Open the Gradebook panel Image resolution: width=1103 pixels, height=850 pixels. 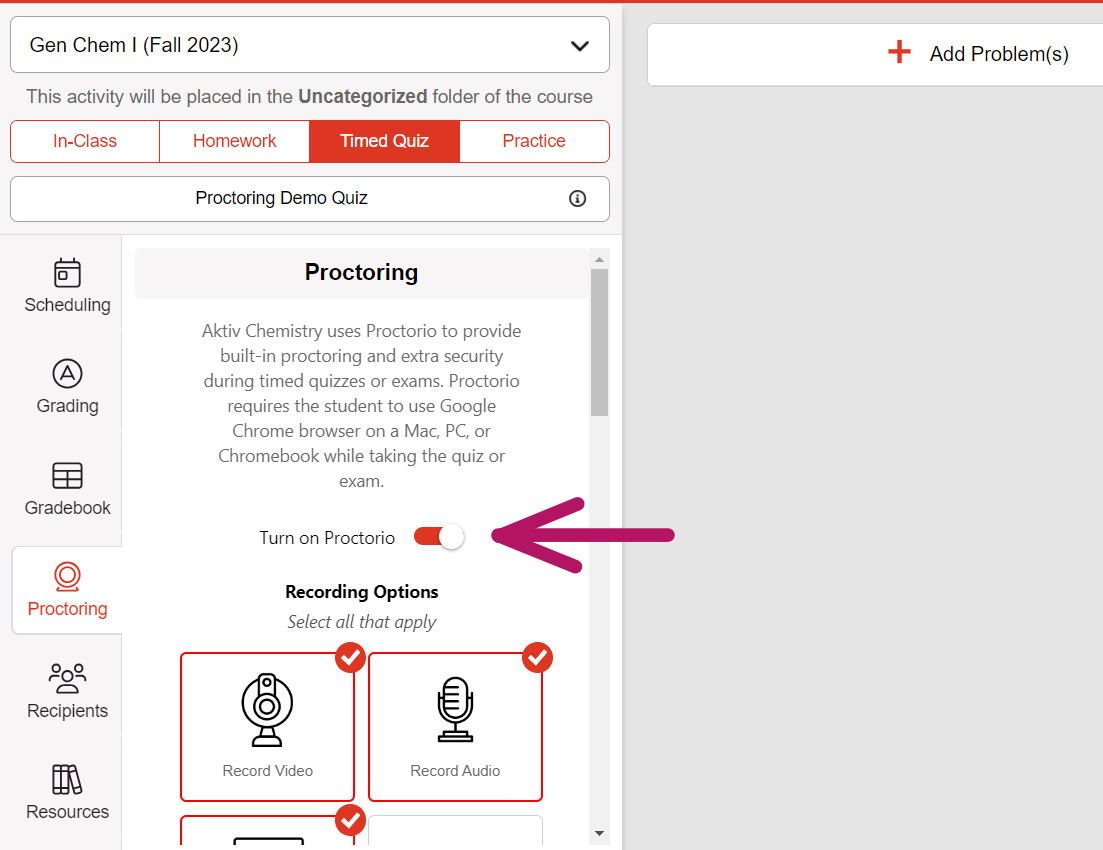67,489
